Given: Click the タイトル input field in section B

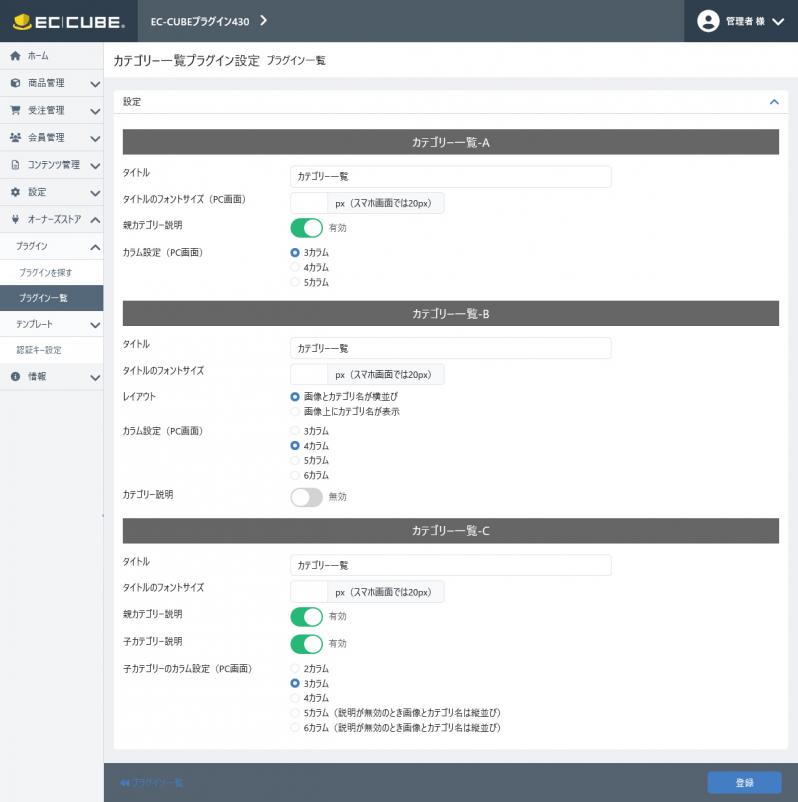Looking at the screenshot, I should (x=451, y=348).
